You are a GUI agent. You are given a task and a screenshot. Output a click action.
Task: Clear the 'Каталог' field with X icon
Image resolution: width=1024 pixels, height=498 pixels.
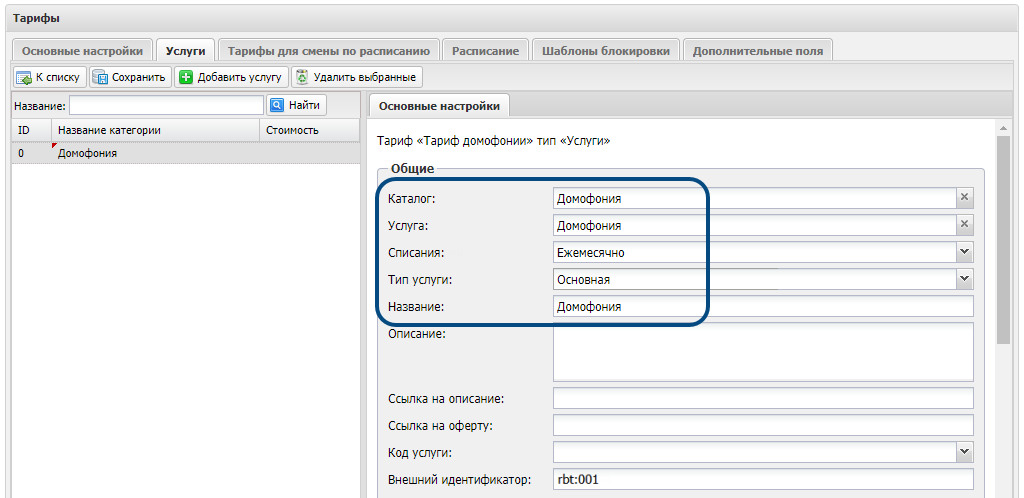(964, 198)
